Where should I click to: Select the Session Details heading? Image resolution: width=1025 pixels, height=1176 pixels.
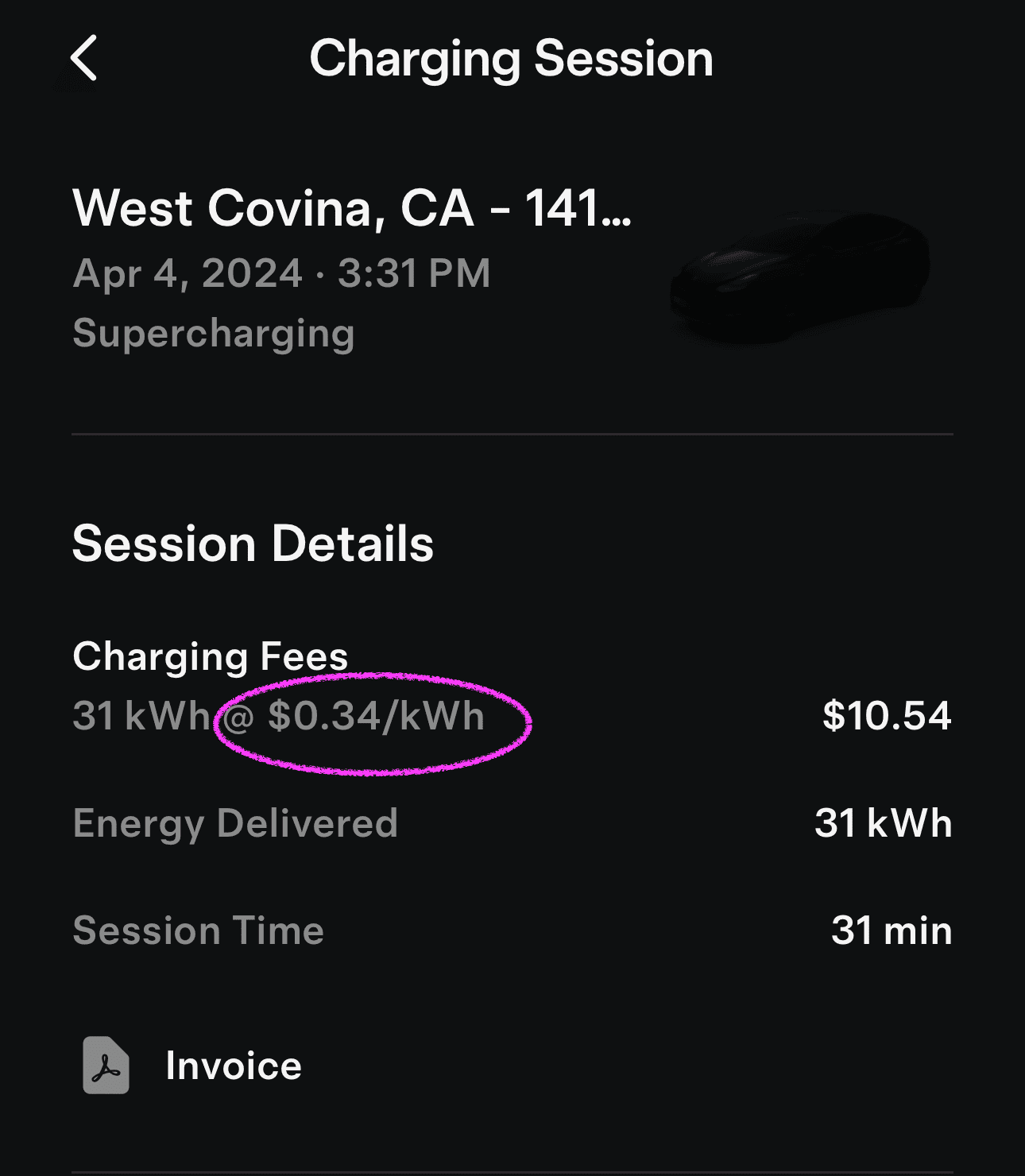pos(253,544)
